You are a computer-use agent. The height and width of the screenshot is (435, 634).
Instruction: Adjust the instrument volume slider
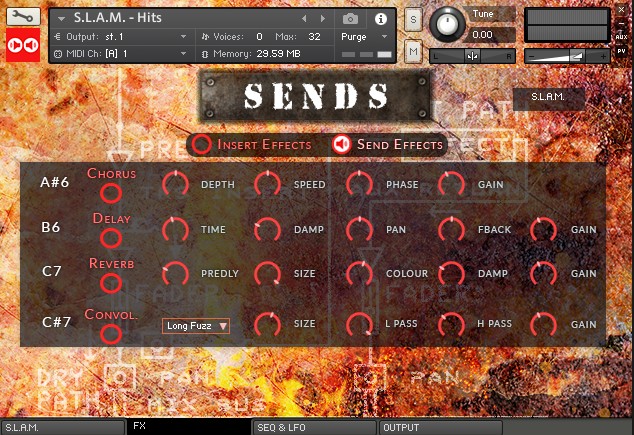click(x=567, y=56)
